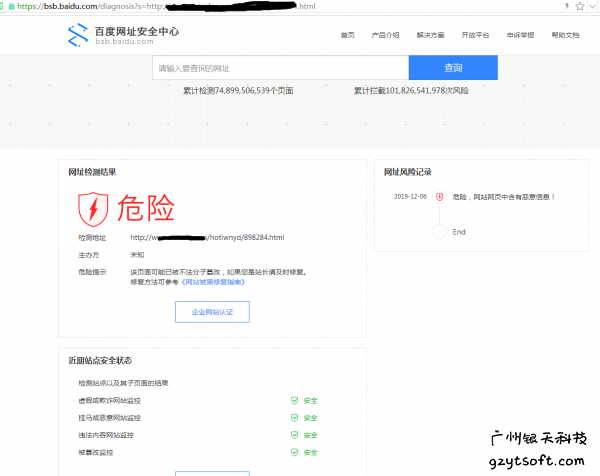600x476 pixels.
Task: Click the 近期站点安全状态 section heading
Action: pos(100,360)
